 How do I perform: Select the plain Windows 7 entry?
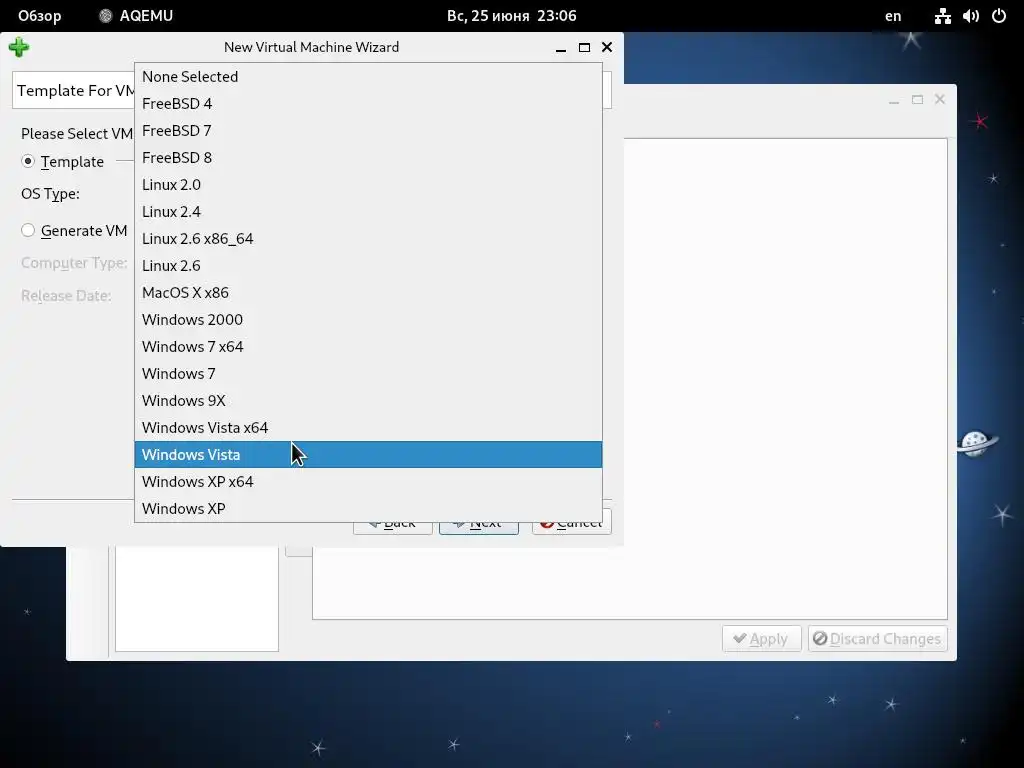[368, 374]
